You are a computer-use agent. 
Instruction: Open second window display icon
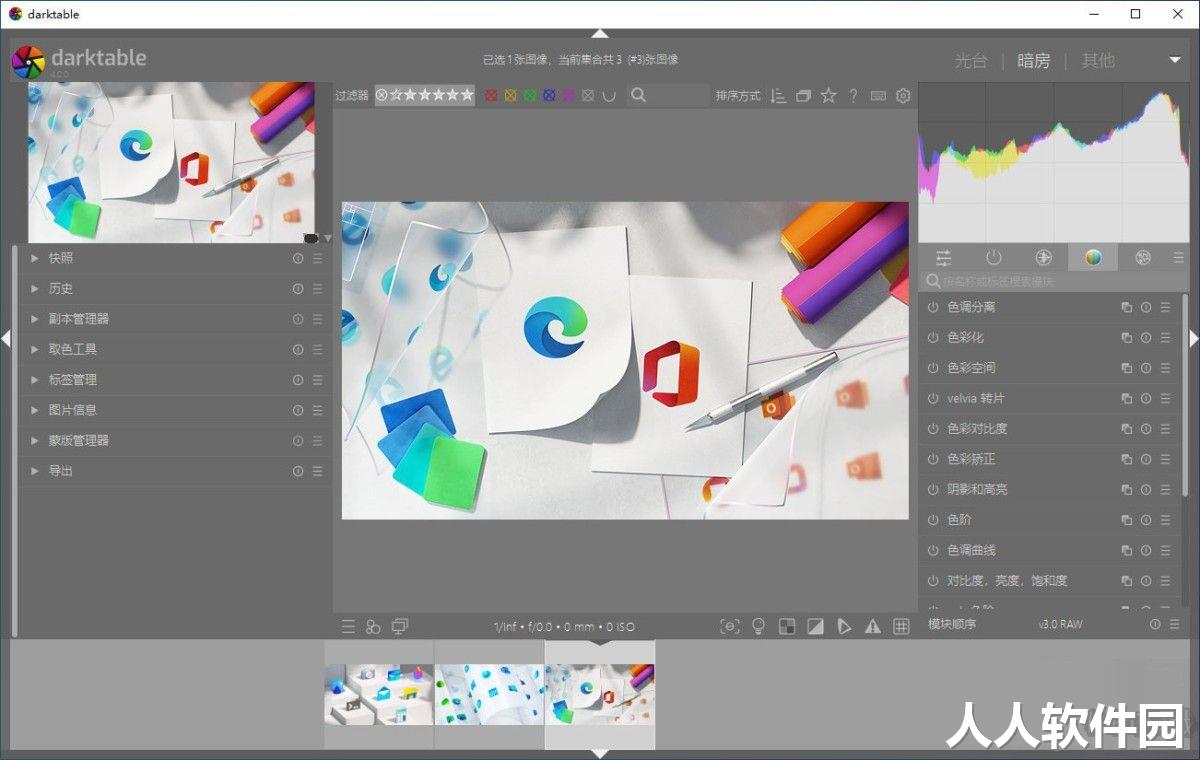click(399, 627)
